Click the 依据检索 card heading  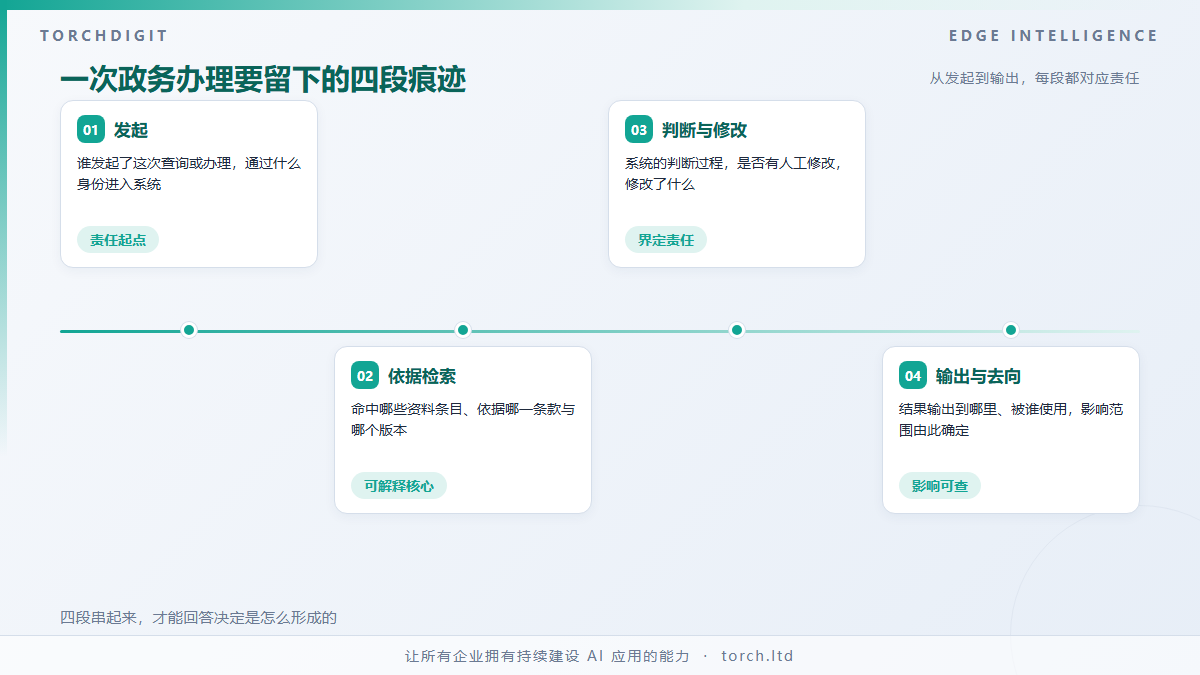coord(422,376)
